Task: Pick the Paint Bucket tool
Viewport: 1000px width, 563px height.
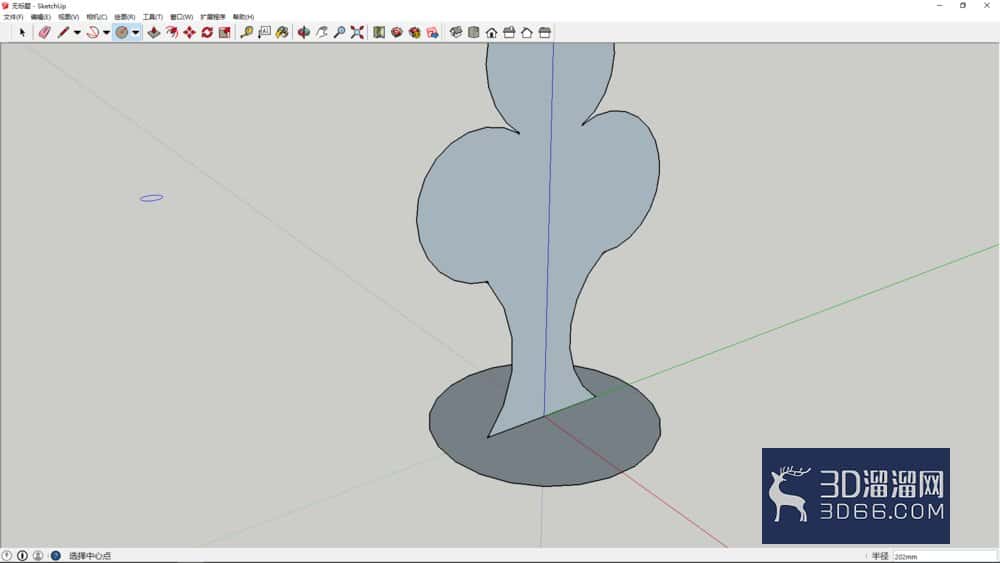Action: 282,33
